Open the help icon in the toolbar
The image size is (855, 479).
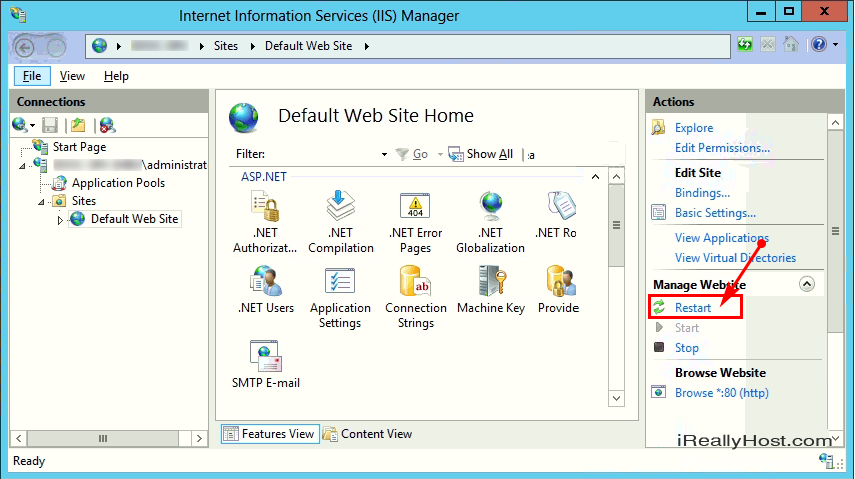coord(819,44)
